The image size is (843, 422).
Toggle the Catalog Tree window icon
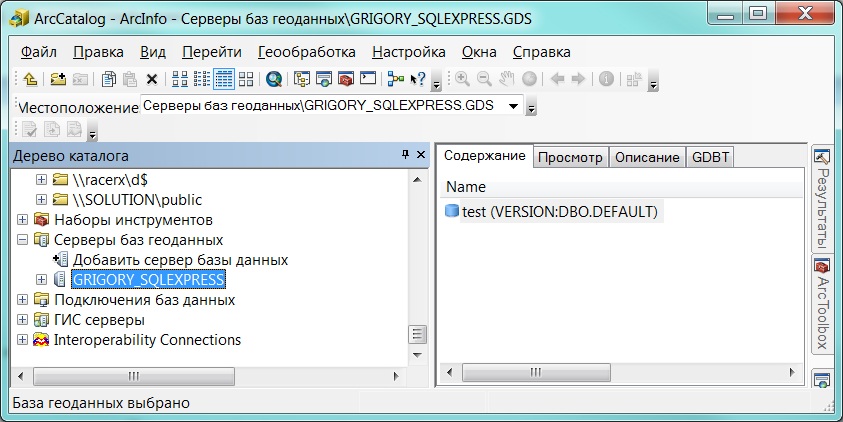[302, 80]
